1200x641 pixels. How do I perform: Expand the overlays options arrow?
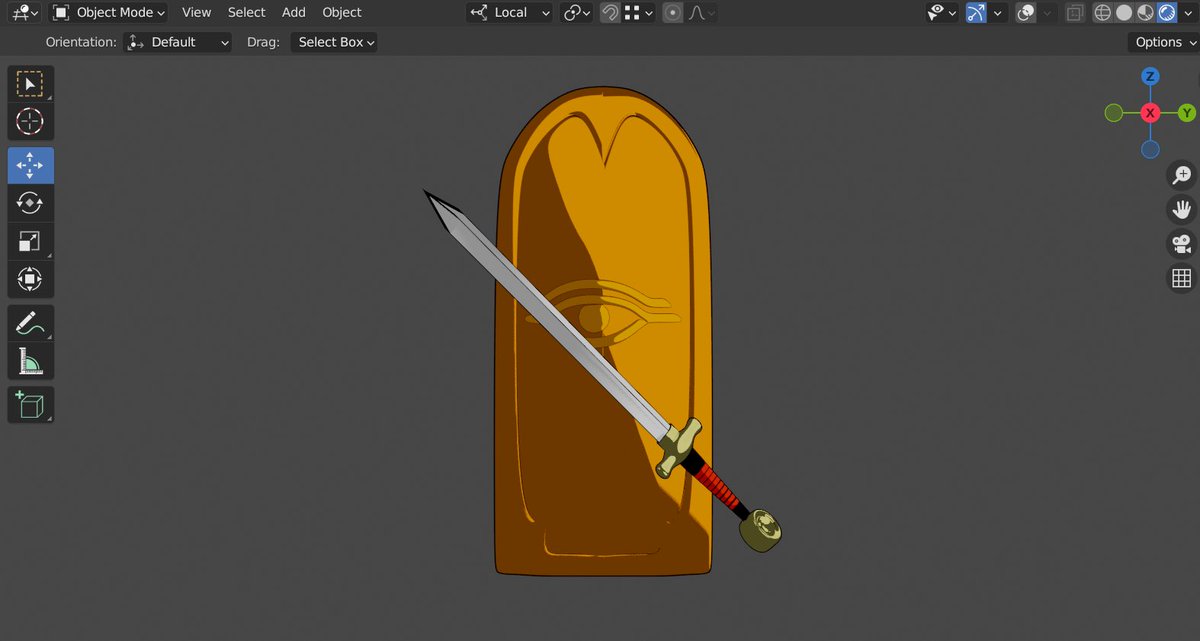pyautogui.click(x=1047, y=13)
